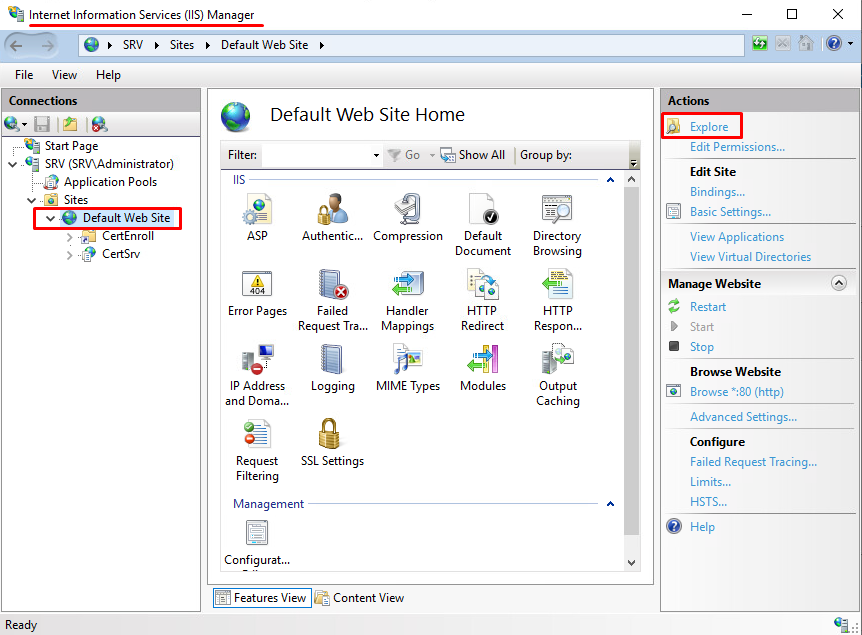Click the Save connections toolbar icon
Viewport: 862px width, 635px height.
coord(42,124)
